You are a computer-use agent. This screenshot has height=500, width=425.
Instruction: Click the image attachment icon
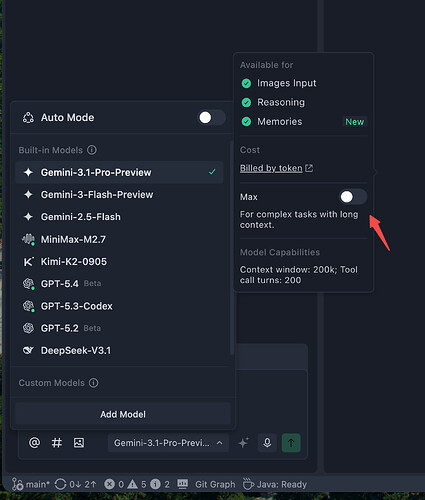coord(79,443)
